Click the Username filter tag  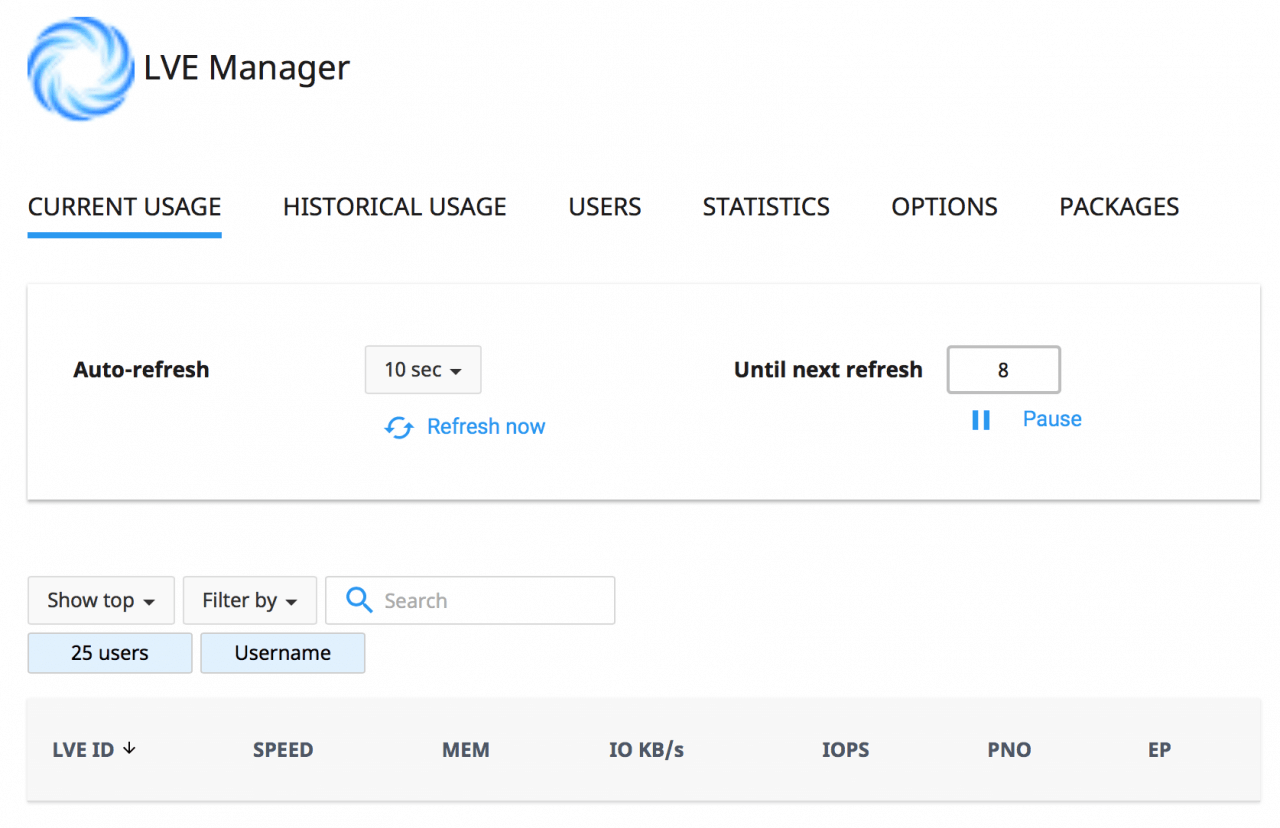(283, 653)
